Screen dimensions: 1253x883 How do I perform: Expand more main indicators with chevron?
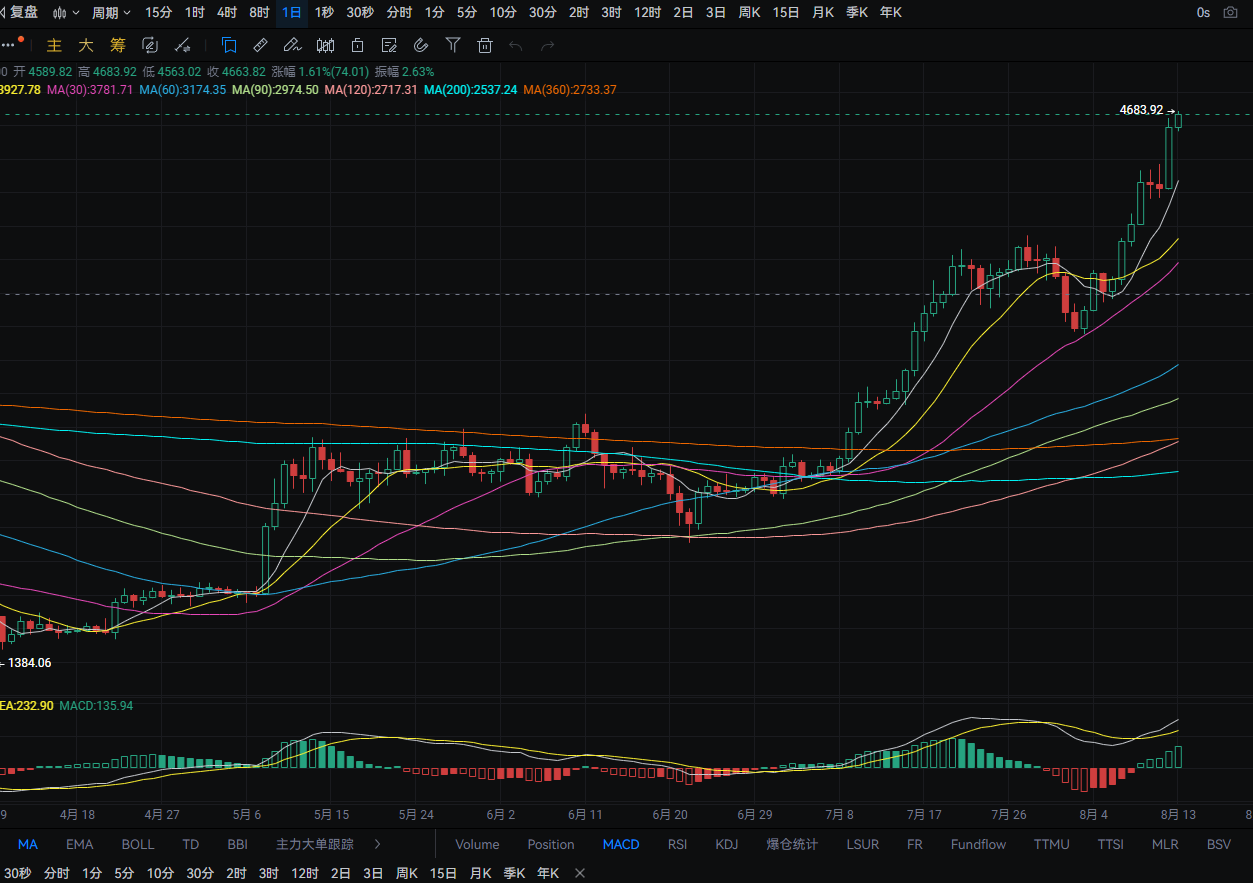[377, 844]
